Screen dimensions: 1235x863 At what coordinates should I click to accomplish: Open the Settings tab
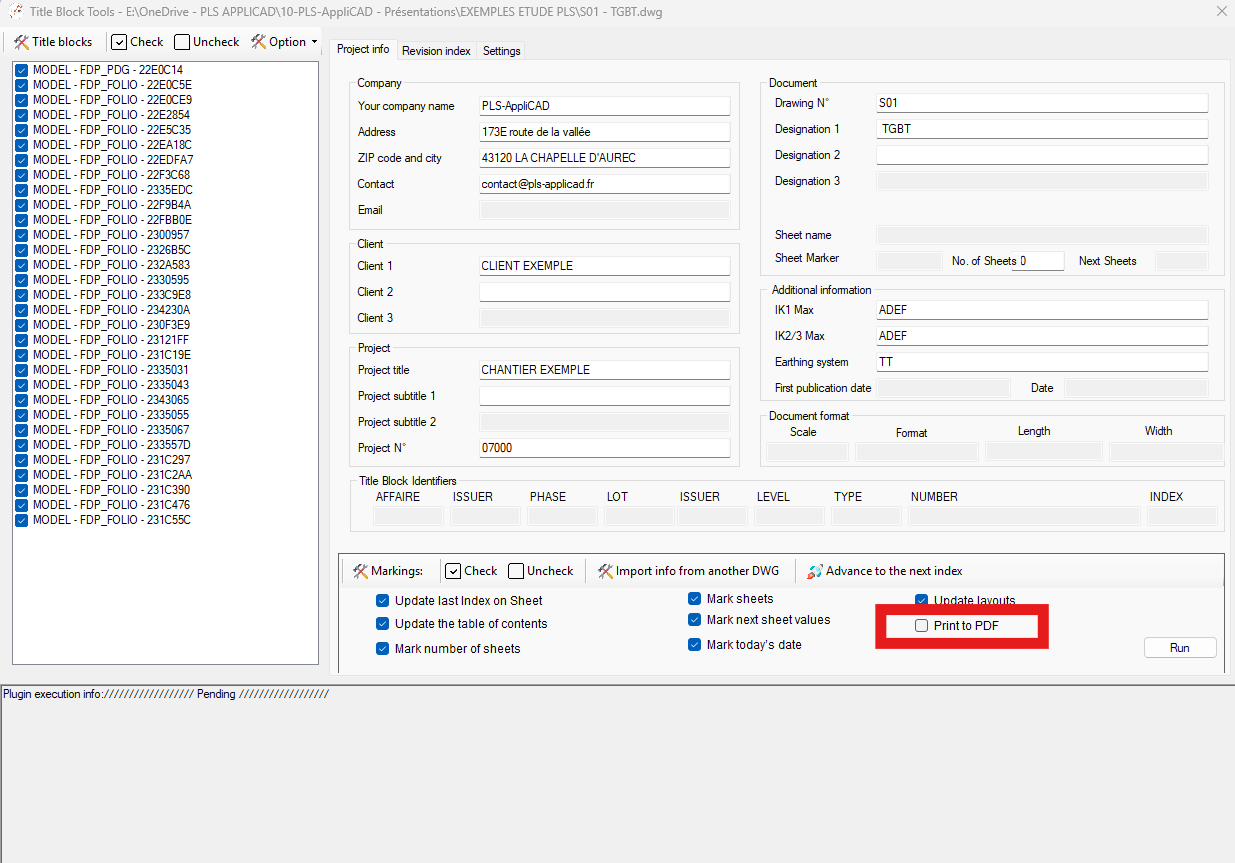(x=501, y=51)
